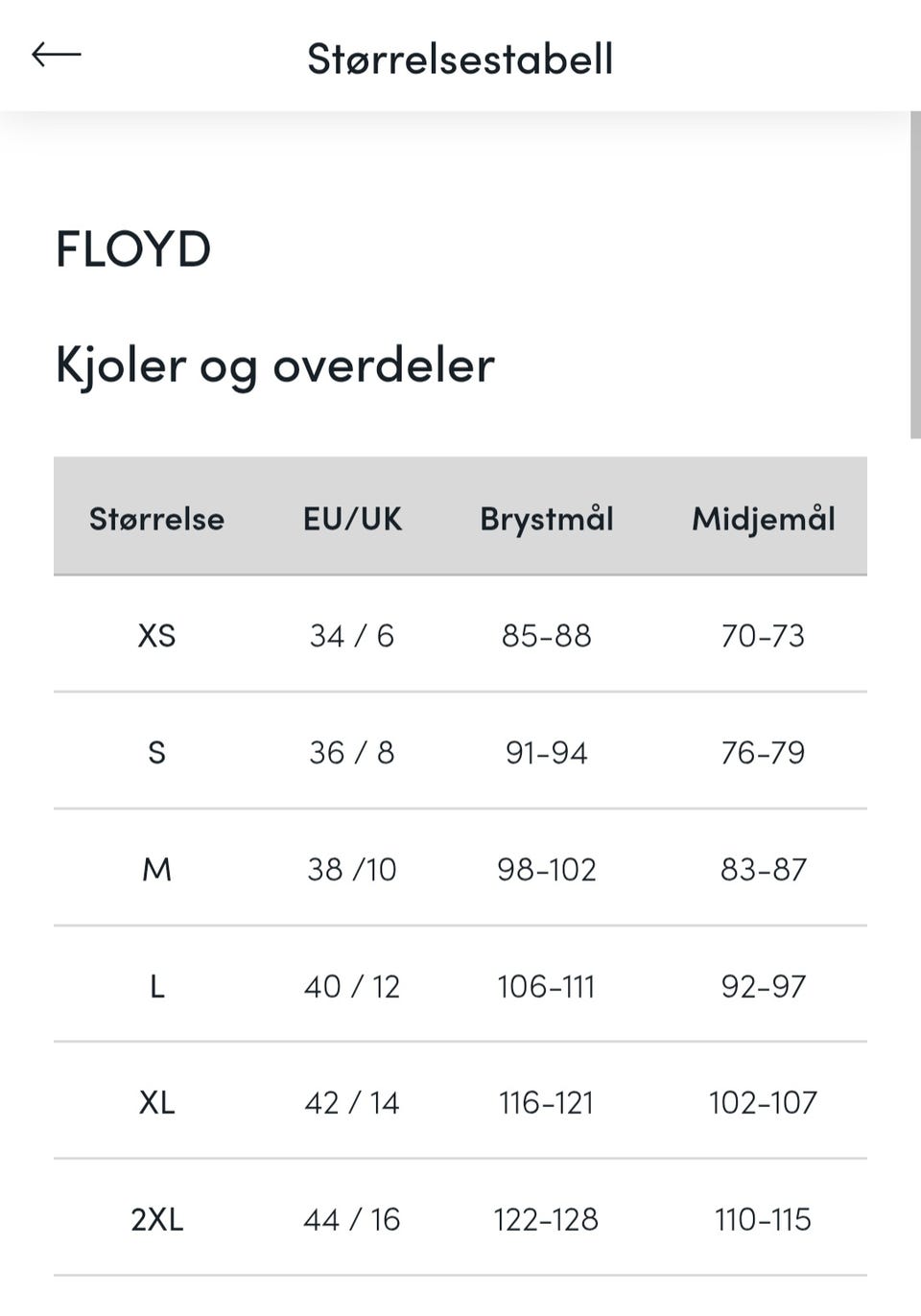
Task: Click the 106-111 Brystmål value
Action: click(547, 986)
